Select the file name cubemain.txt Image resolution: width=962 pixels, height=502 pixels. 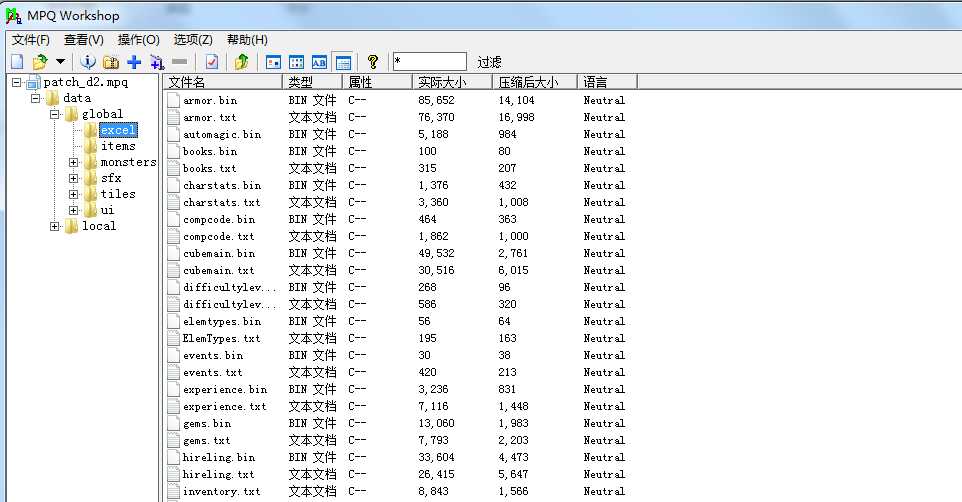(x=218, y=271)
